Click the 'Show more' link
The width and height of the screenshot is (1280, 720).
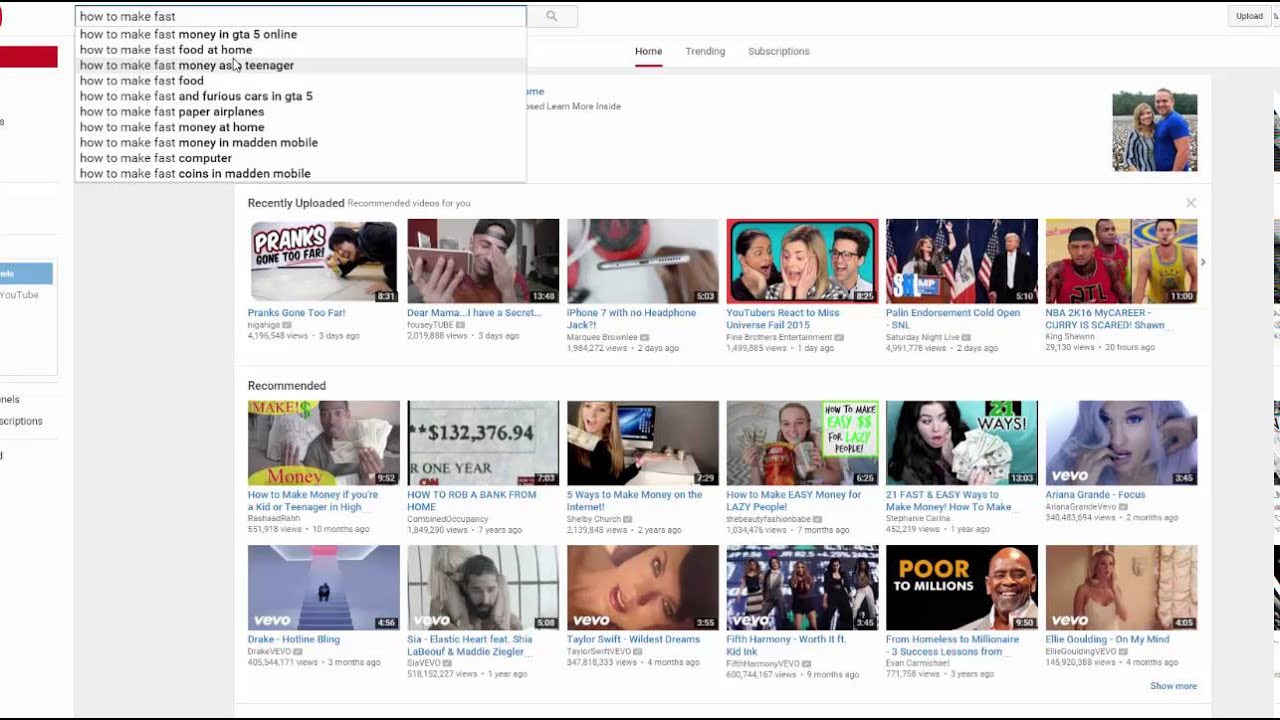point(1173,686)
